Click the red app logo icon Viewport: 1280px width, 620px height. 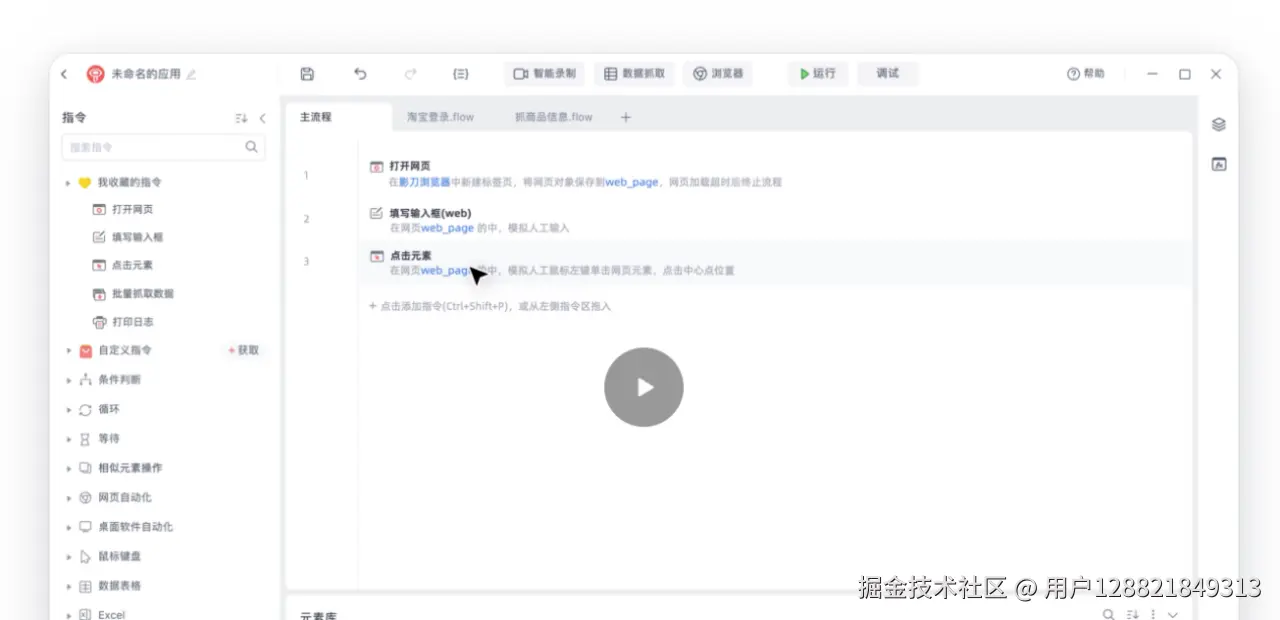tap(95, 74)
